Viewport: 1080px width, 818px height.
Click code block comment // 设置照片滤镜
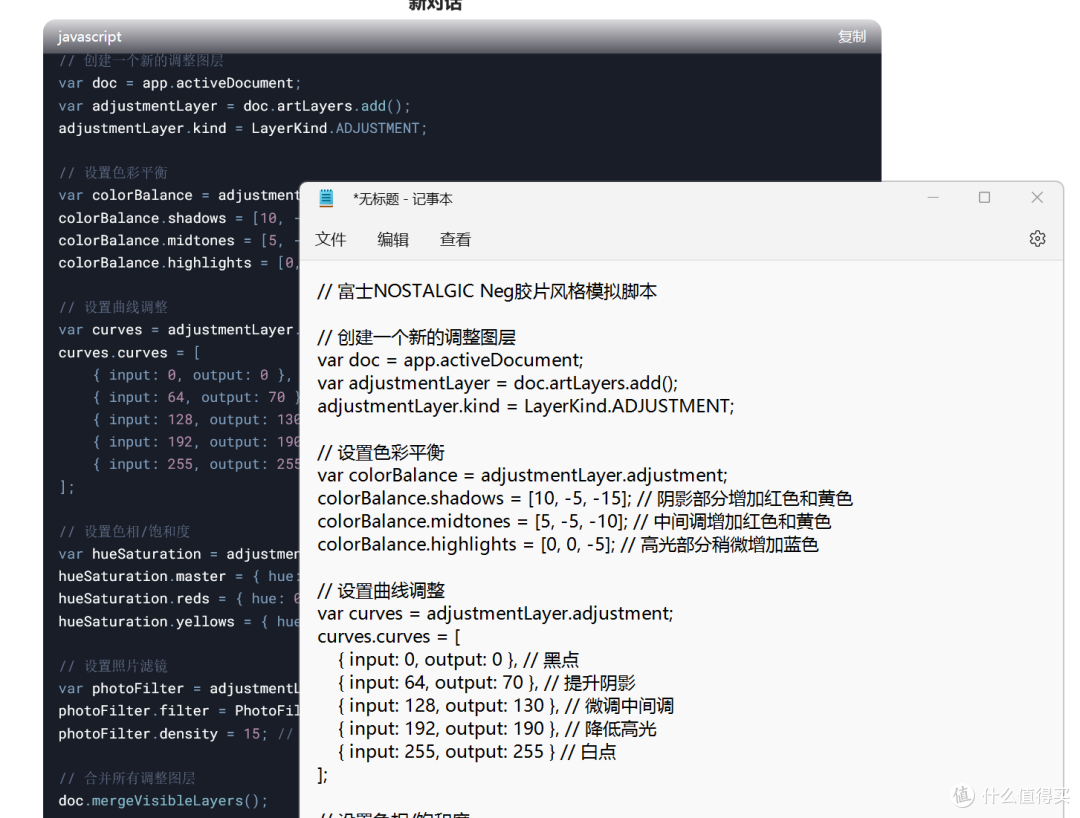coord(113,666)
